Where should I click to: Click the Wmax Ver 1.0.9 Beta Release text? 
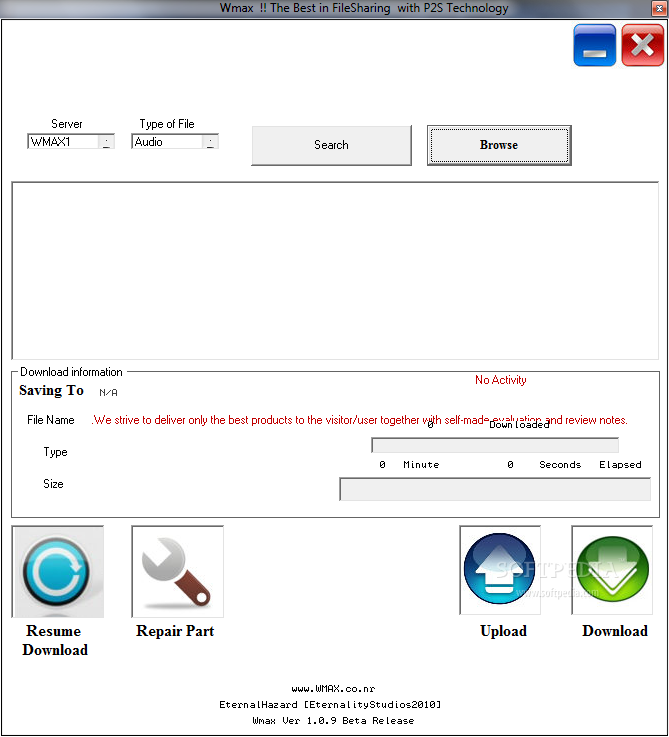333,721
